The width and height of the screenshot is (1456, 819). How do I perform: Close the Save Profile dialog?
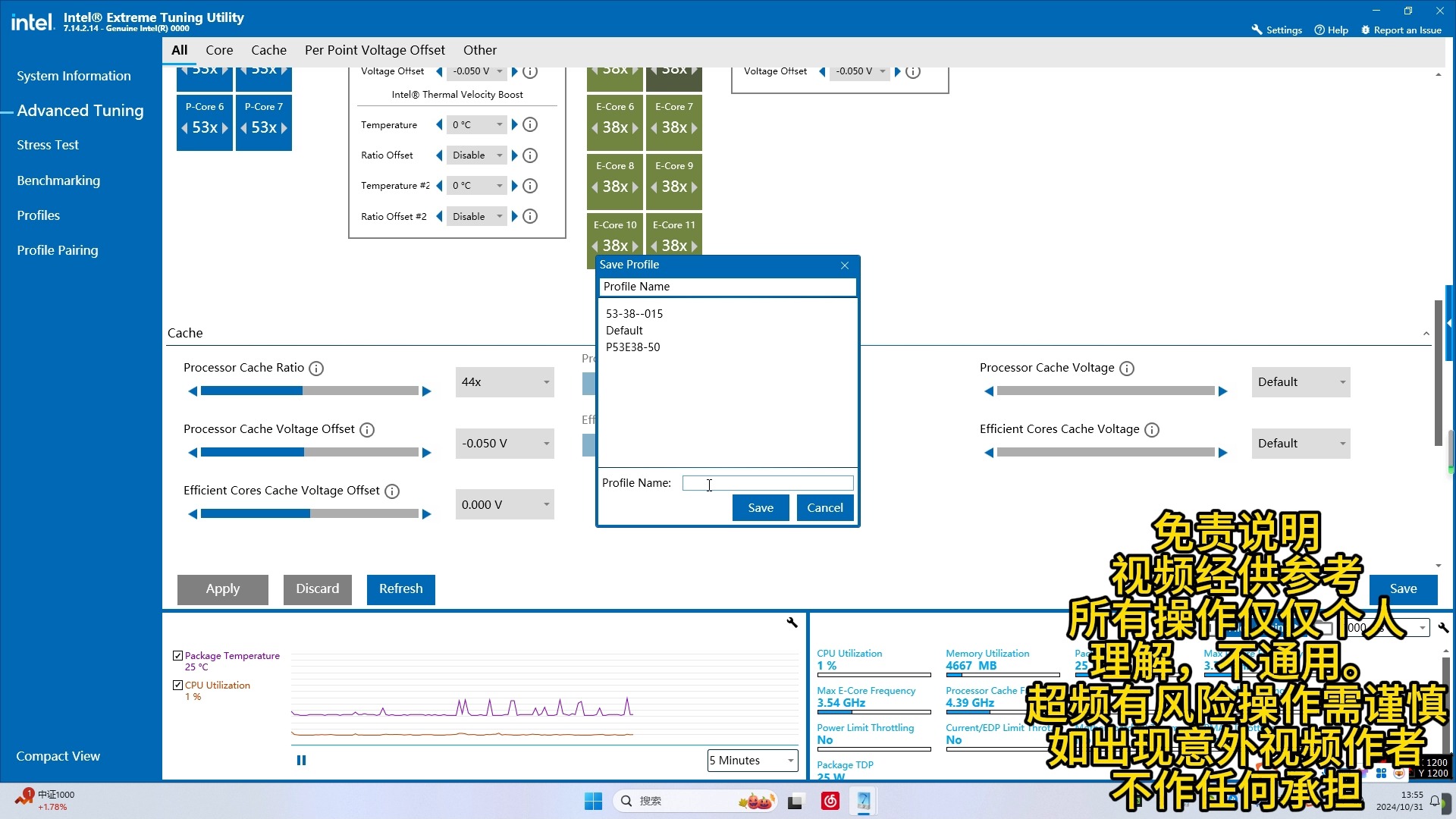tap(845, 265)
